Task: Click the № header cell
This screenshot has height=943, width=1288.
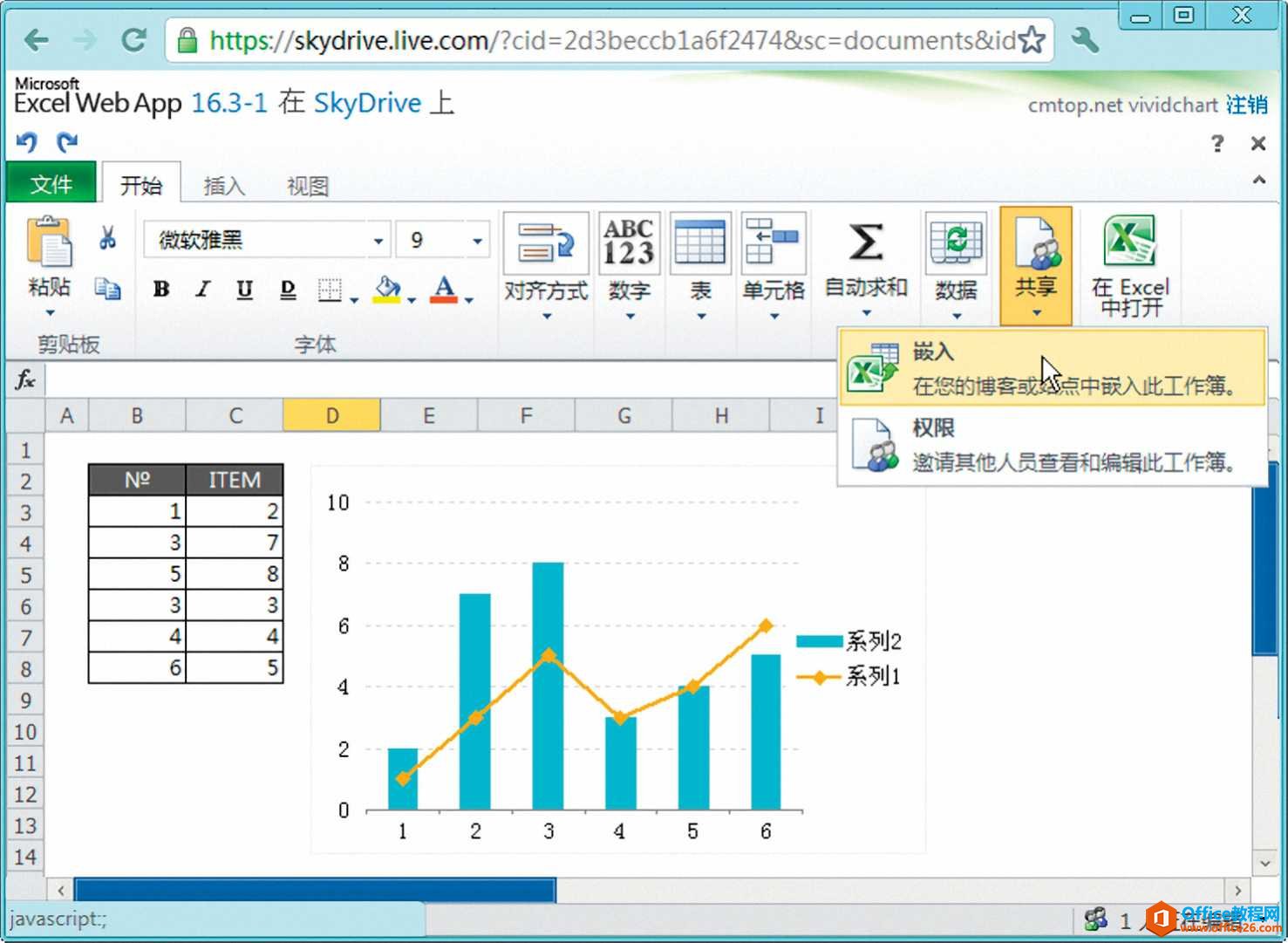Action: [x=137, y=480]
